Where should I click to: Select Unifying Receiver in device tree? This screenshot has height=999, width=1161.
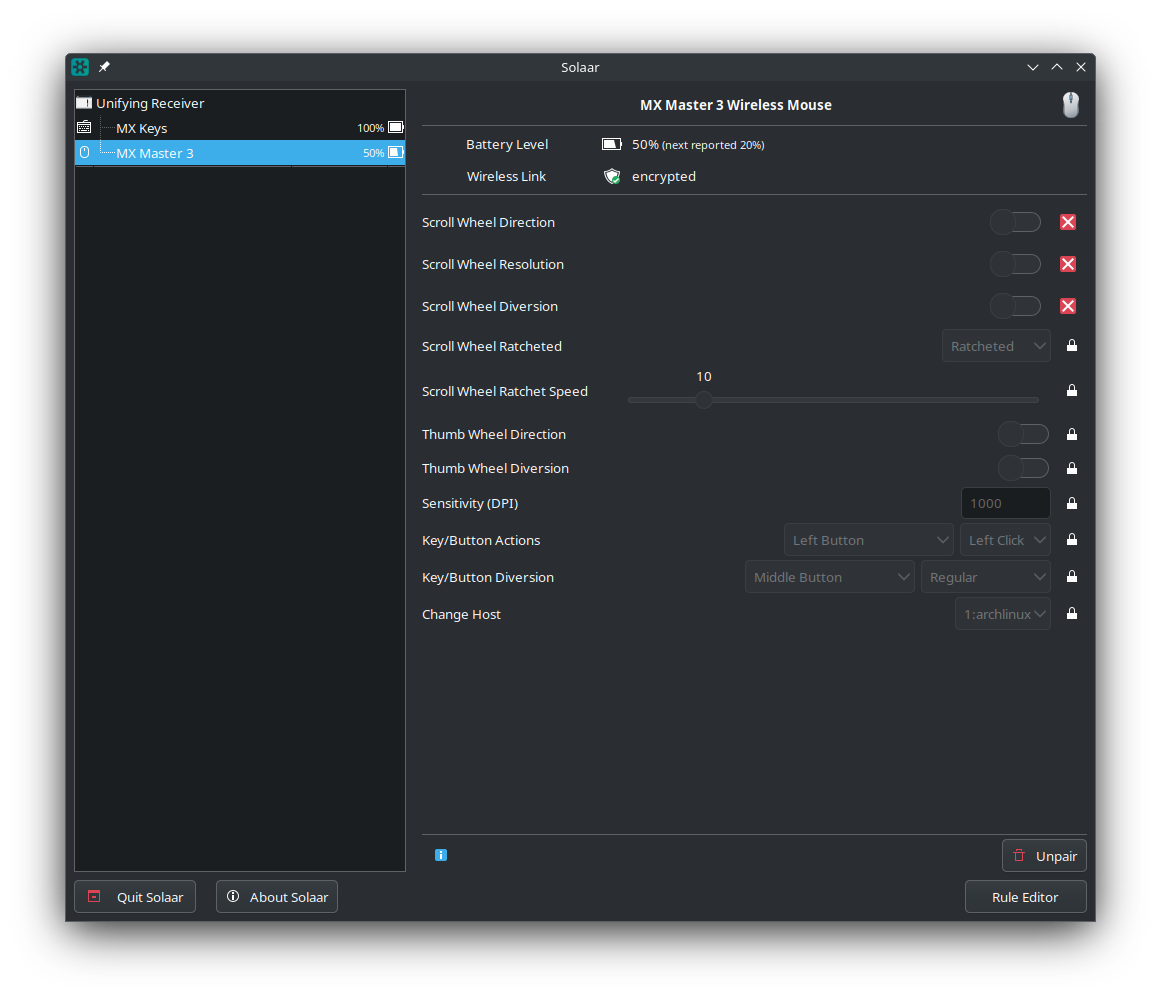[x=240, y=103]
